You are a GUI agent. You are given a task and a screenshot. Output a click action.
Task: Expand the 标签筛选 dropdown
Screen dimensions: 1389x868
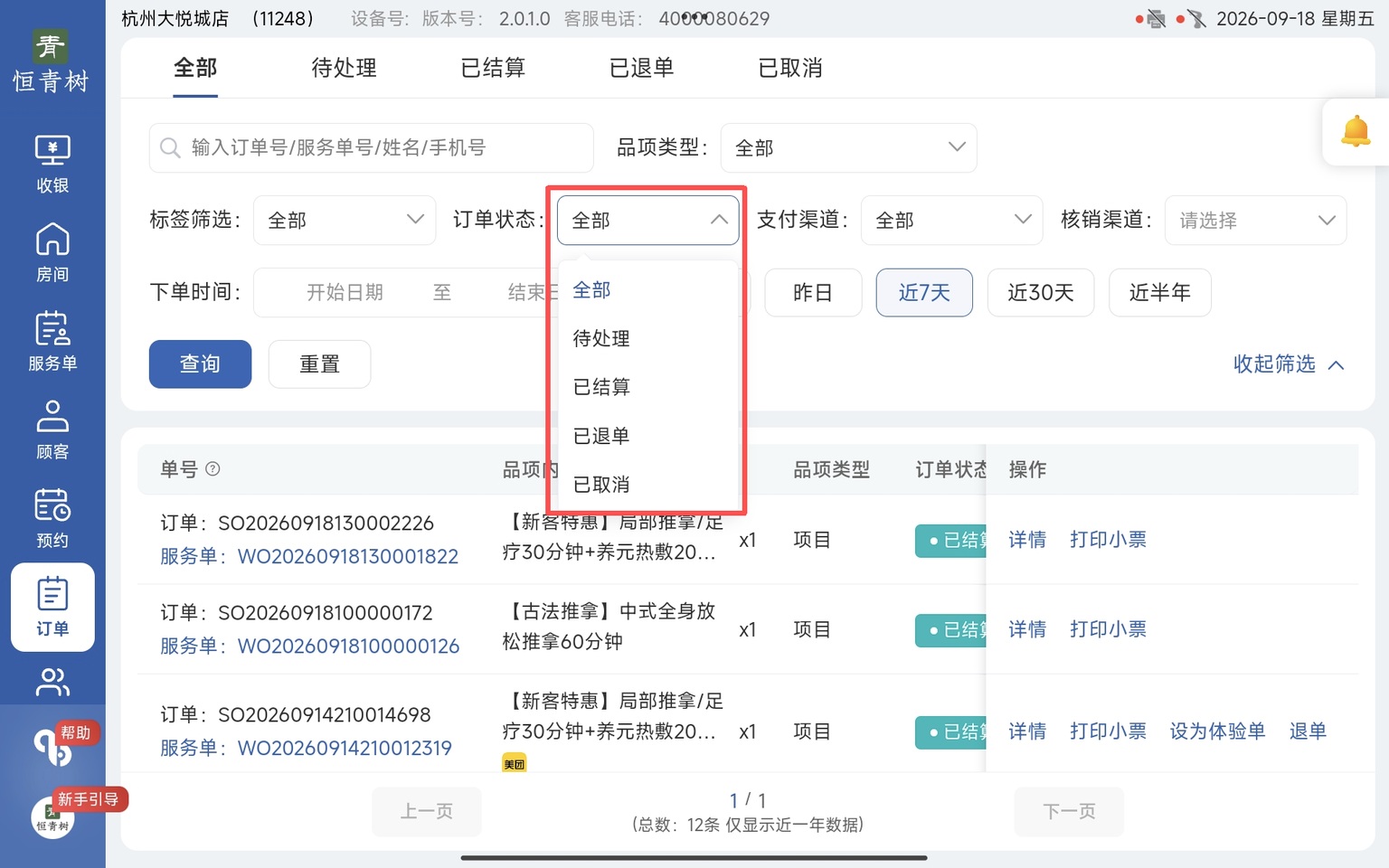click(345, 220)
